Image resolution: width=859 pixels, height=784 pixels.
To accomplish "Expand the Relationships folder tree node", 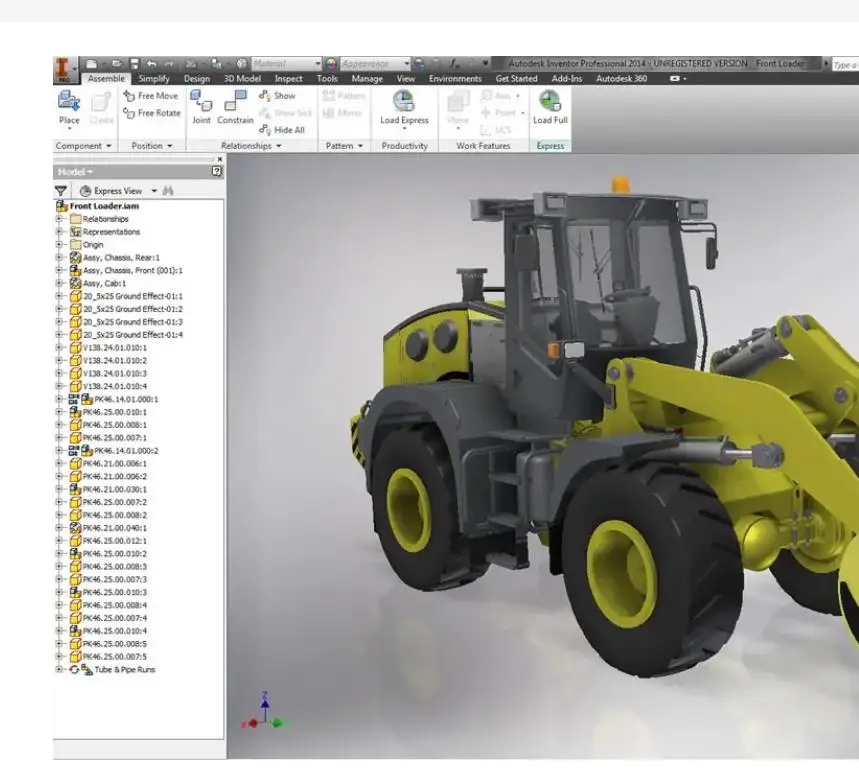I will coord(59,219).
